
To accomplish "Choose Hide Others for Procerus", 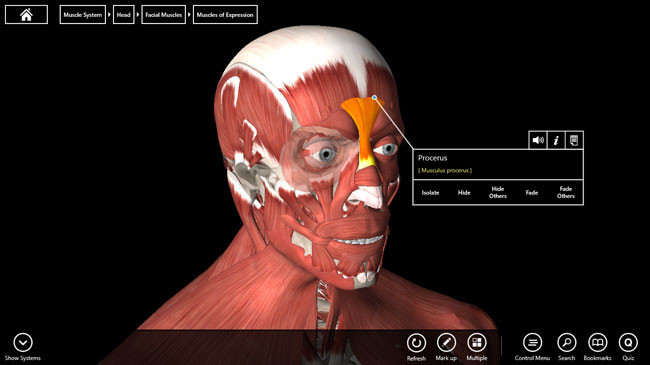I will pyautogui.click(x=497, y=192).
